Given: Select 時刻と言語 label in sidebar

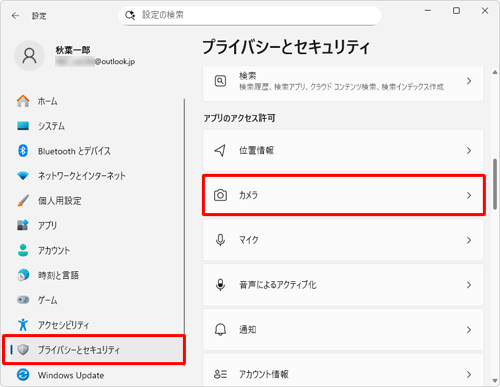Looking at the screenshot, I should point(58,275).
